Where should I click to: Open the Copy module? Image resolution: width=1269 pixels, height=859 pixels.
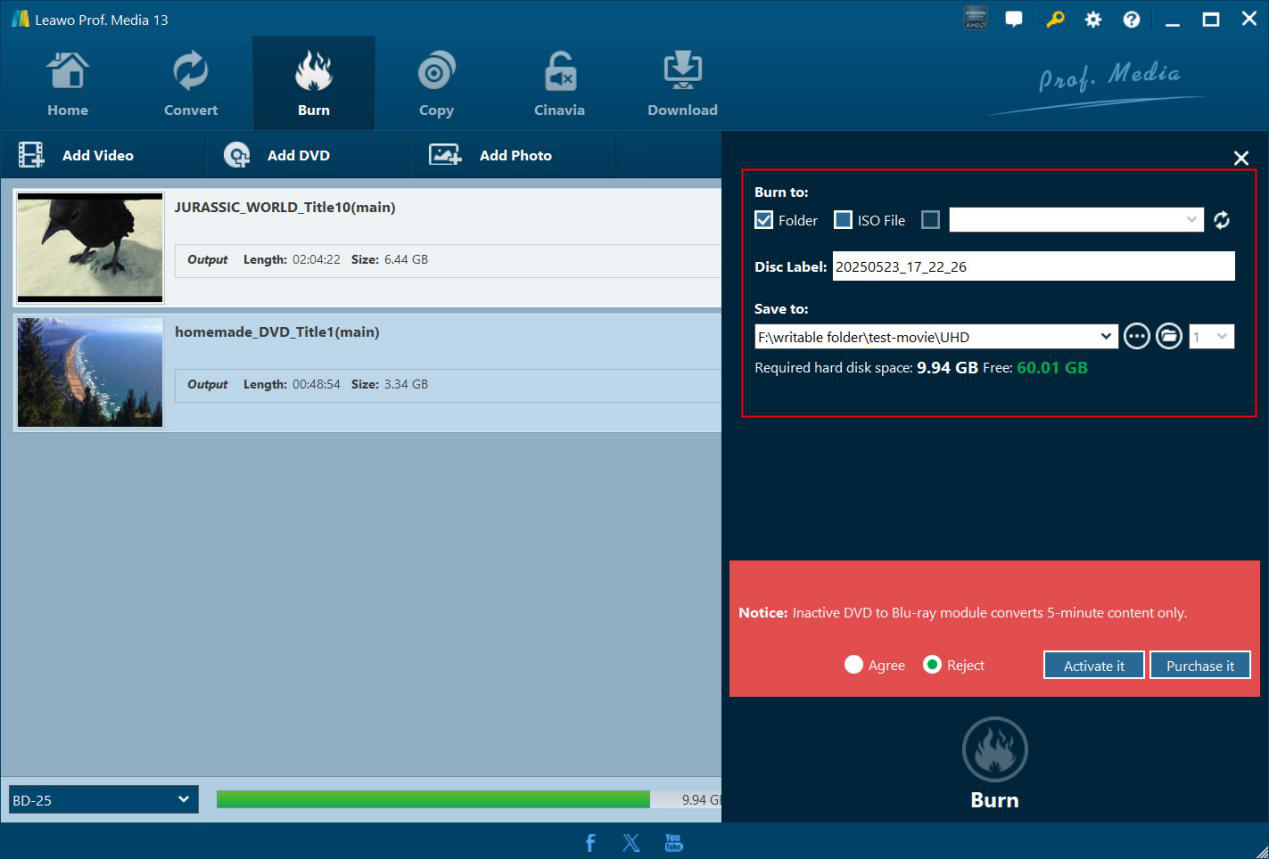(436, 84)
